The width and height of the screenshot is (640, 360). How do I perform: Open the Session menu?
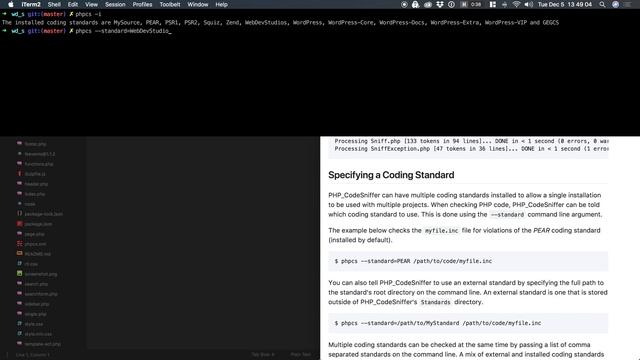click(115, 4)
